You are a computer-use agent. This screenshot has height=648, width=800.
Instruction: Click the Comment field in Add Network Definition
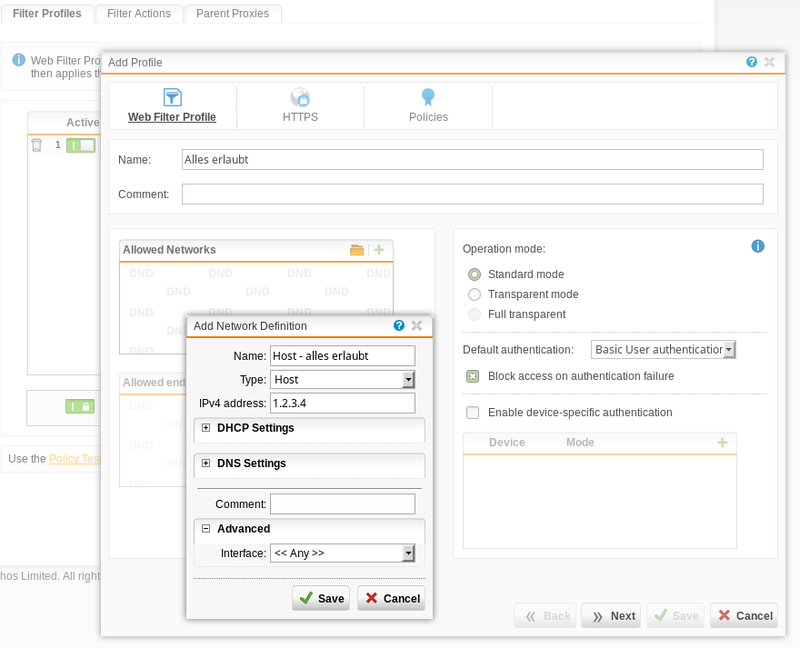click(343, 503)
